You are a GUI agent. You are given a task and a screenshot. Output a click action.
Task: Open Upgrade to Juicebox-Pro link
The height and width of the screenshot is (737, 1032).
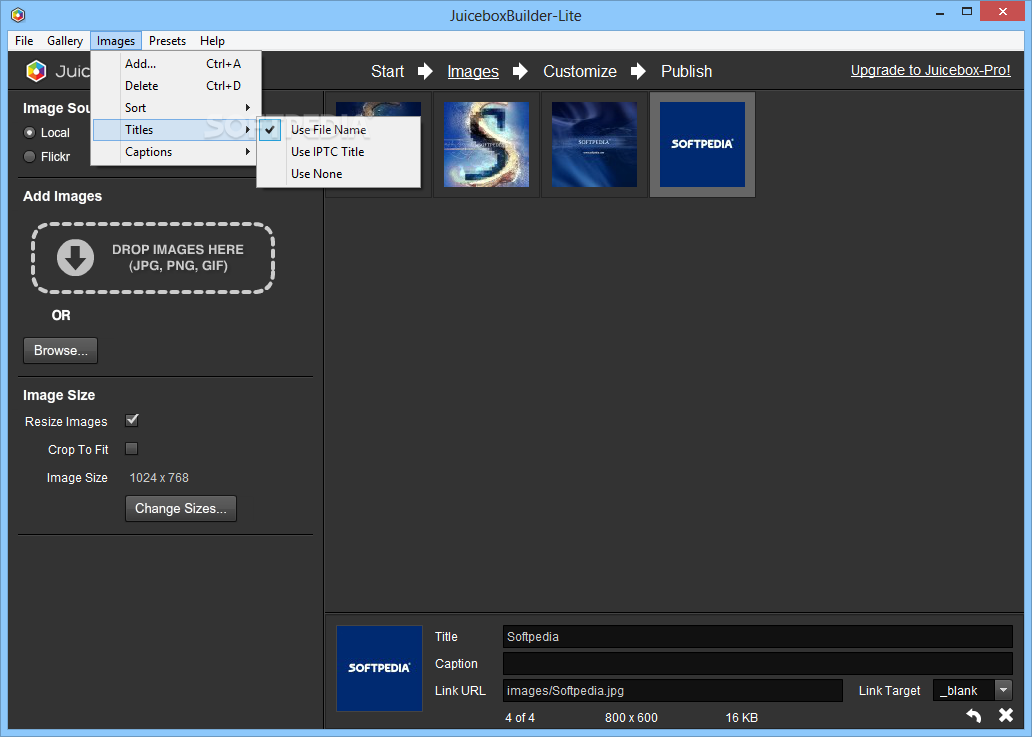[x=930, y=70]
